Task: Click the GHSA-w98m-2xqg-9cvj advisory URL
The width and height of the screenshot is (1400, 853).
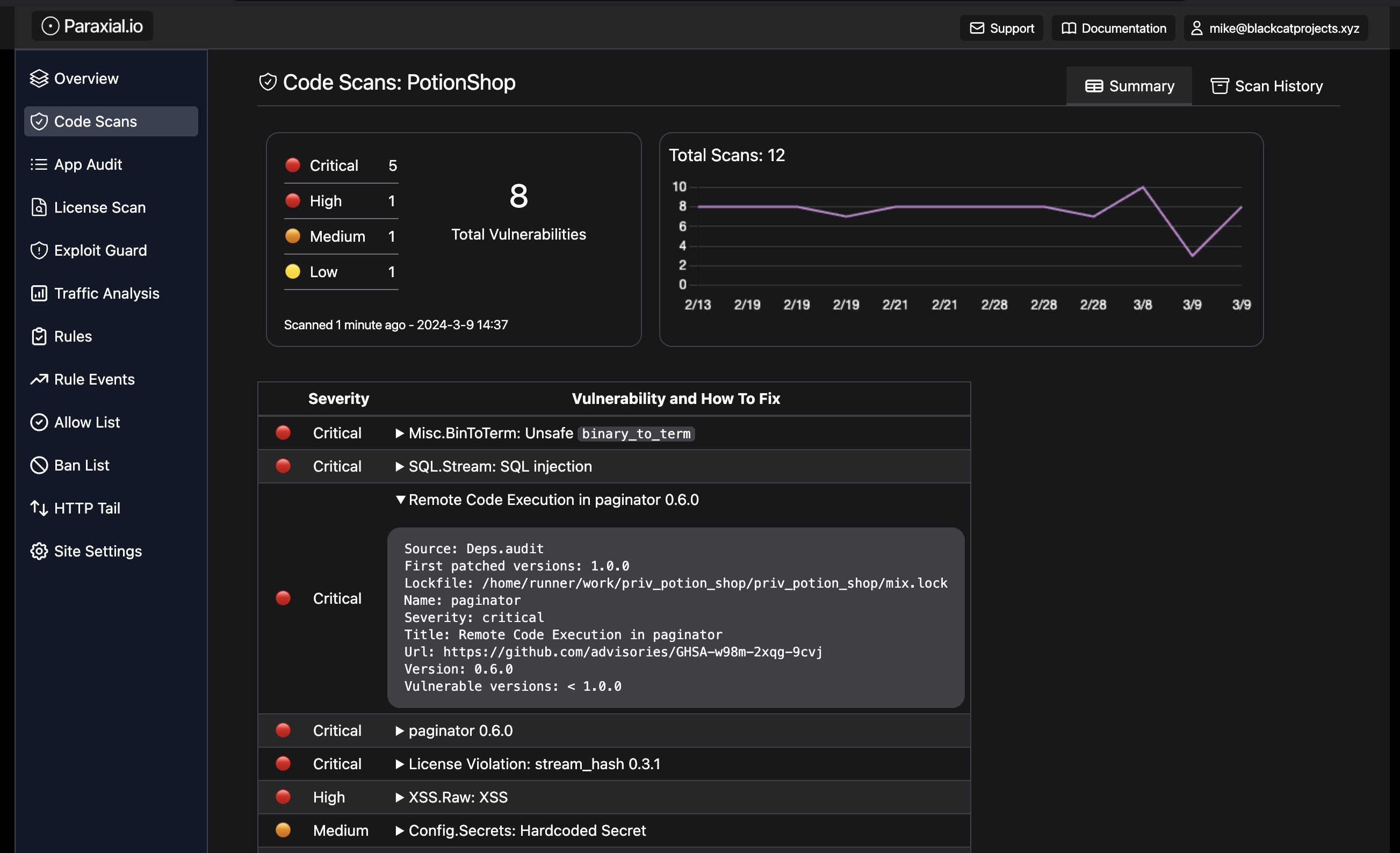Action: [632, 652]
